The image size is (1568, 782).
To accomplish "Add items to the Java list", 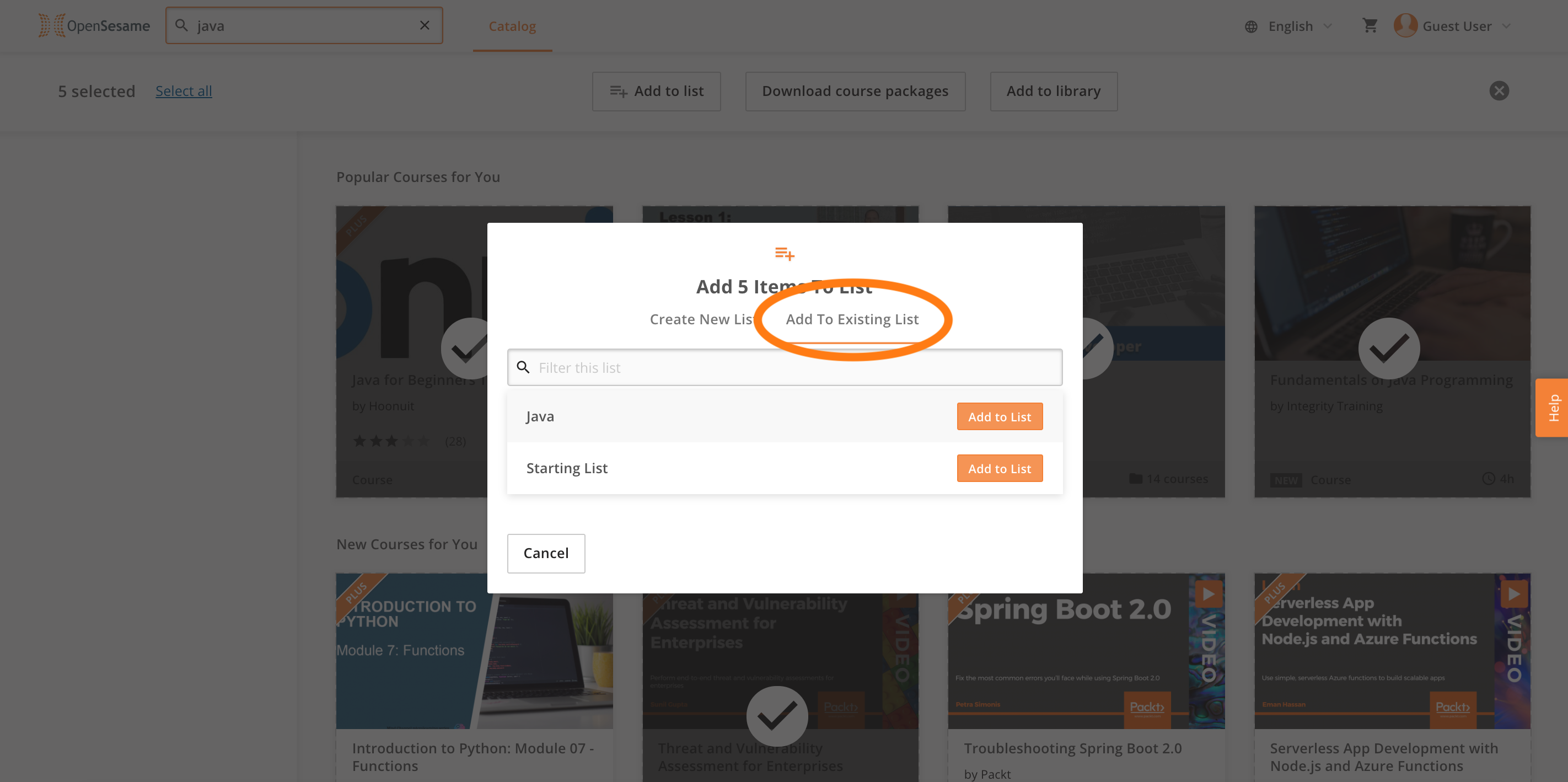I will pos(1000,416).
